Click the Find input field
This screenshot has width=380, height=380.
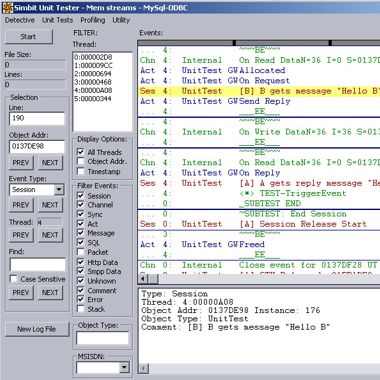[x=37, y=264]
